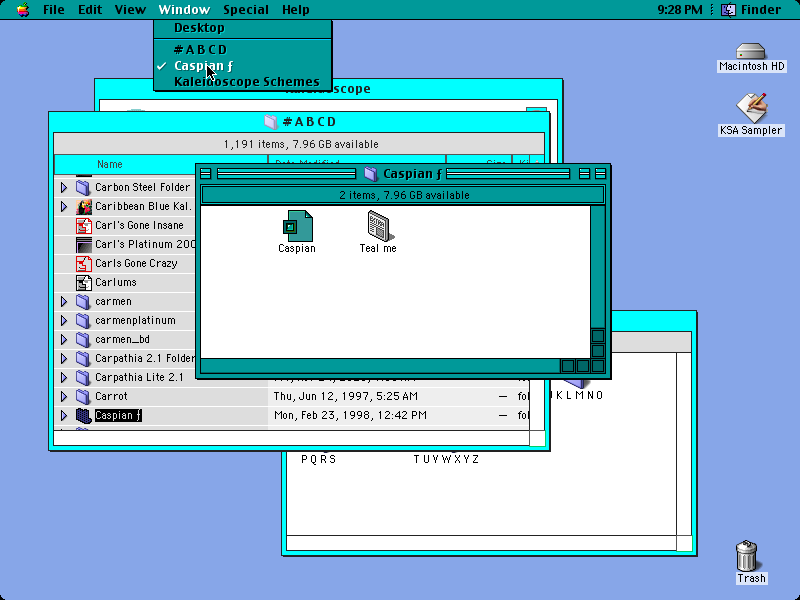800x600 pixels.
Task: Click the carmen folder icon
Action: pyautogui.click(x=83, y=302)
